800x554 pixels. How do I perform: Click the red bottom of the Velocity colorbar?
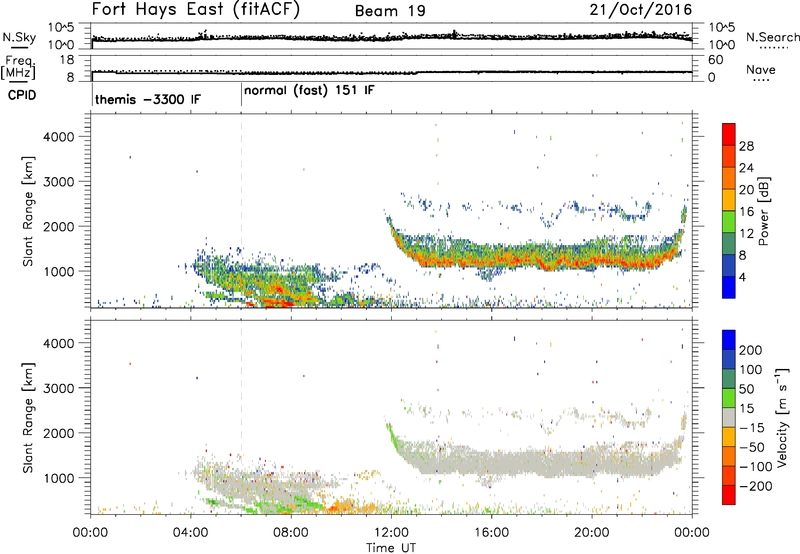coord(729,495)
